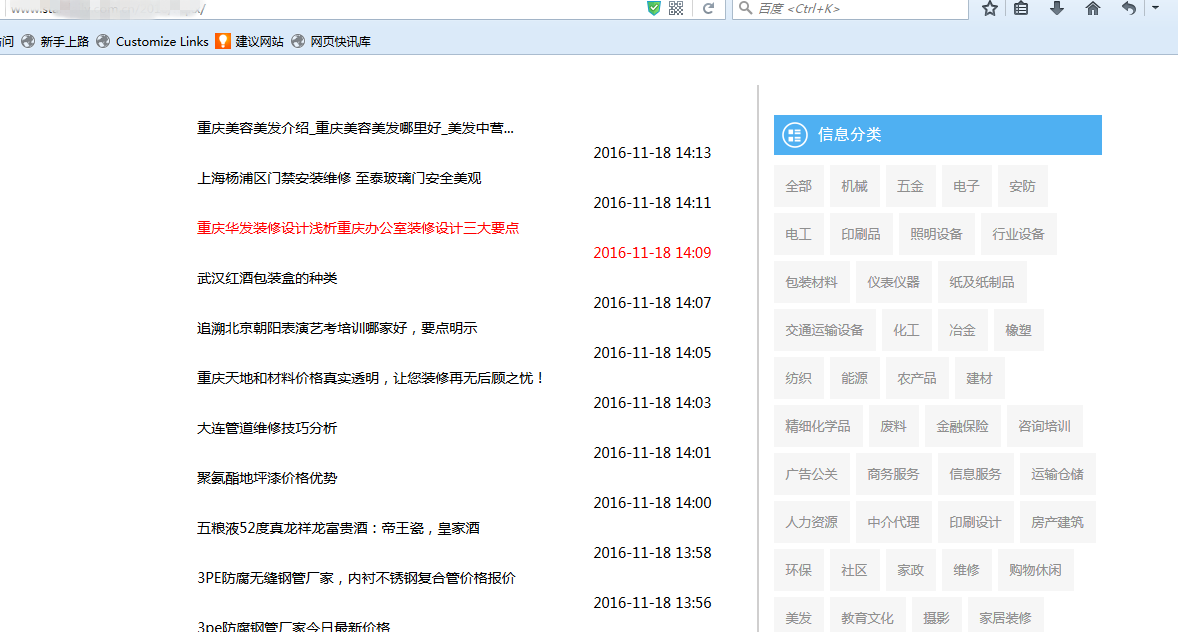Select the 全部 category in 信息分类
The width and height of the screenshot is (1178, 632).
point(798,186)
